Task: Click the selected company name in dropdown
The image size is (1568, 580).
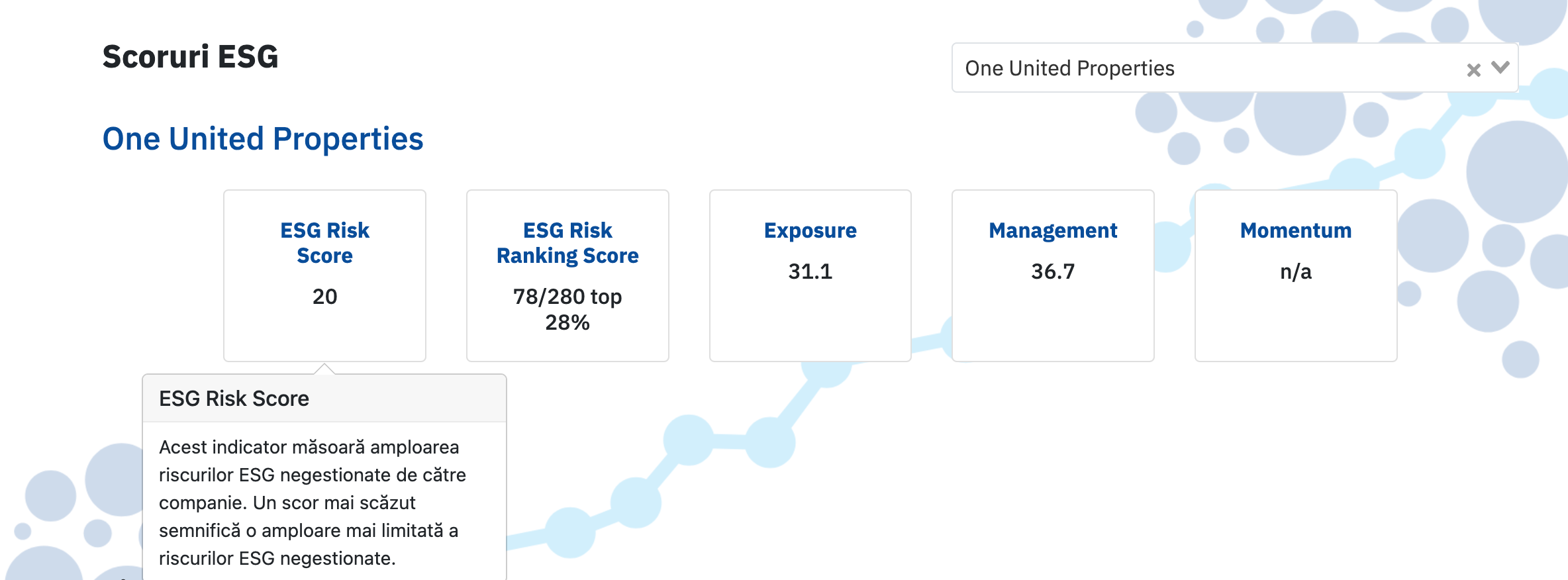Action: (1069, 68)
